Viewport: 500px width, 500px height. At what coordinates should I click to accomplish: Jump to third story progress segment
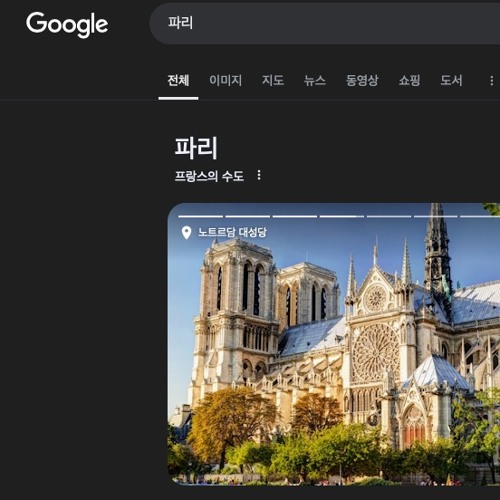click(295, 216)
